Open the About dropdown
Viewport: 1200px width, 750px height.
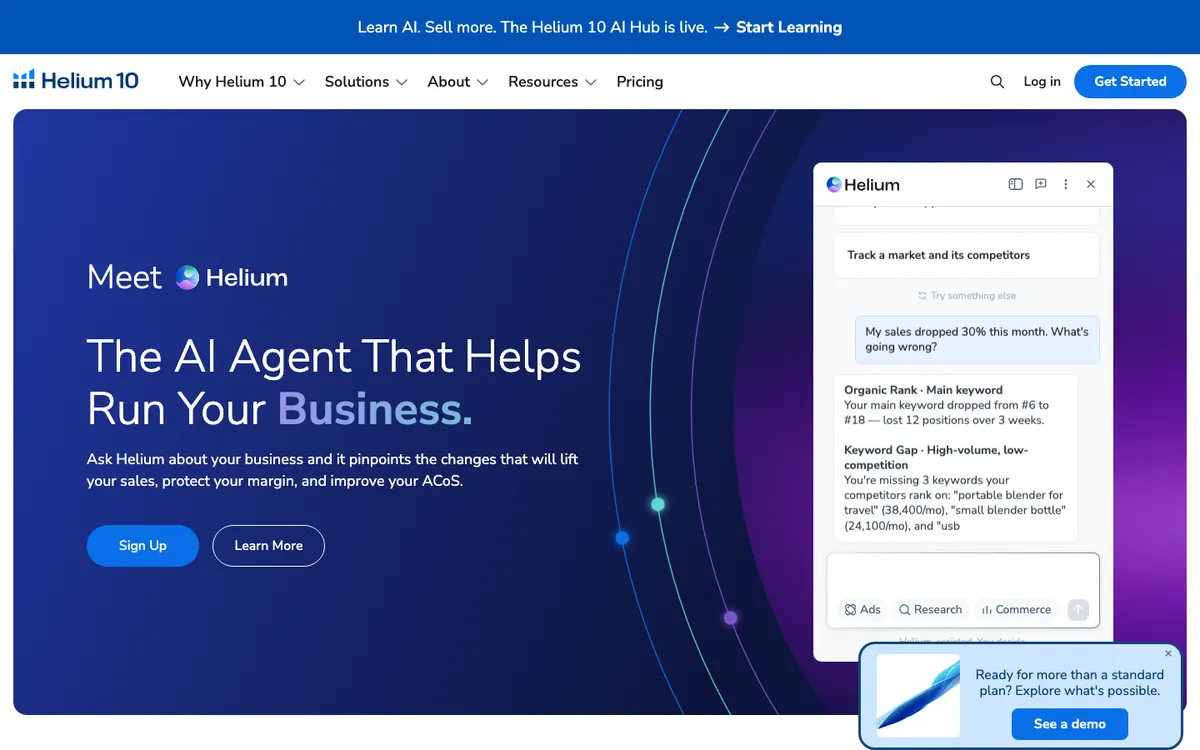point(458,82)
